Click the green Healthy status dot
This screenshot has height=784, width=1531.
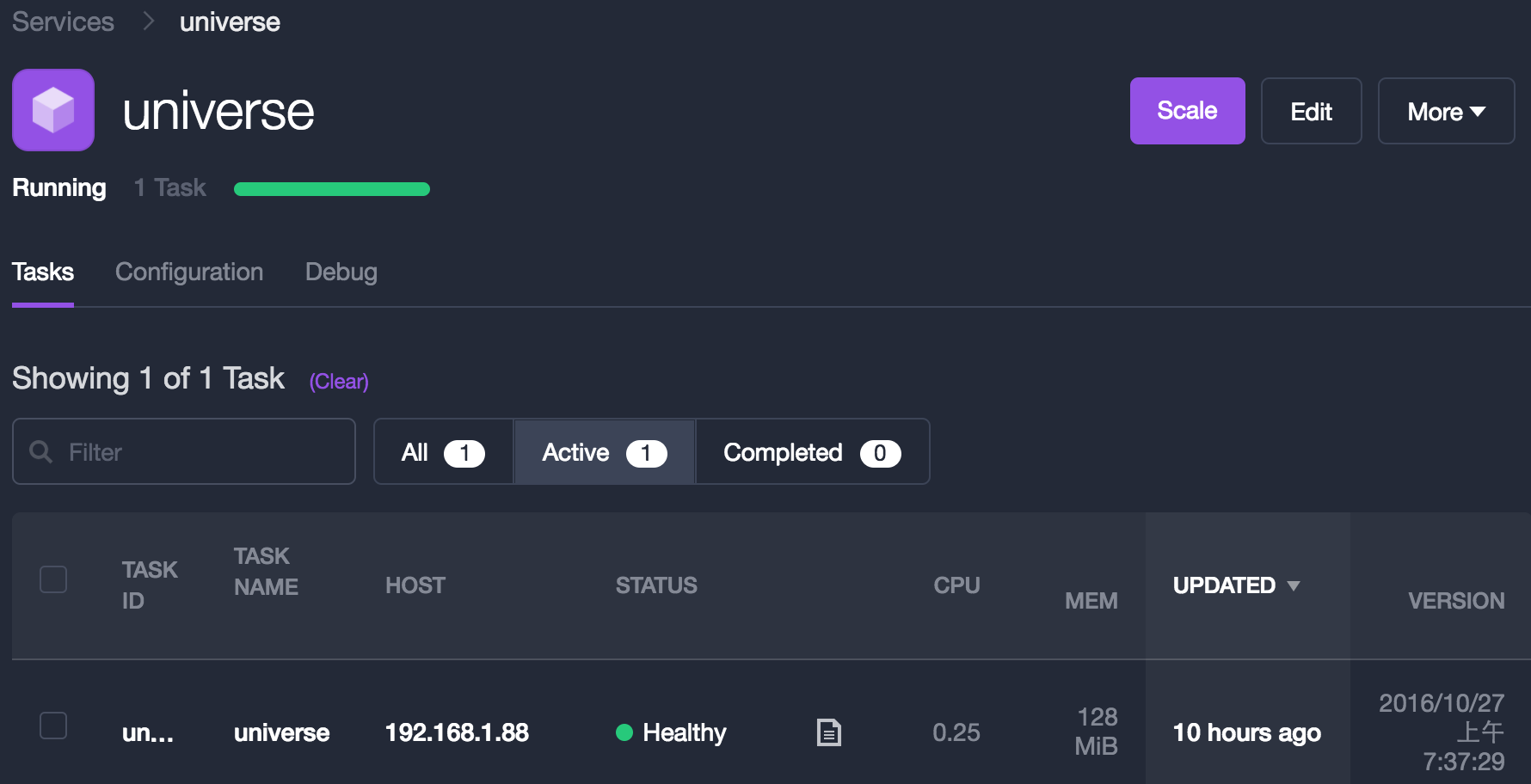pos(624,732)
